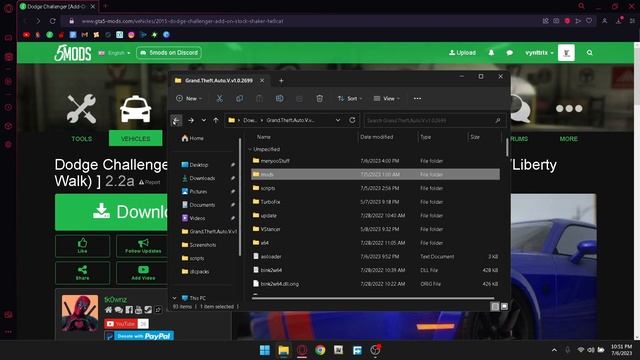Click the Share icon in File Explorer toolbar
The width and height of the screenshot is (640, 360).
pos(299,98)
